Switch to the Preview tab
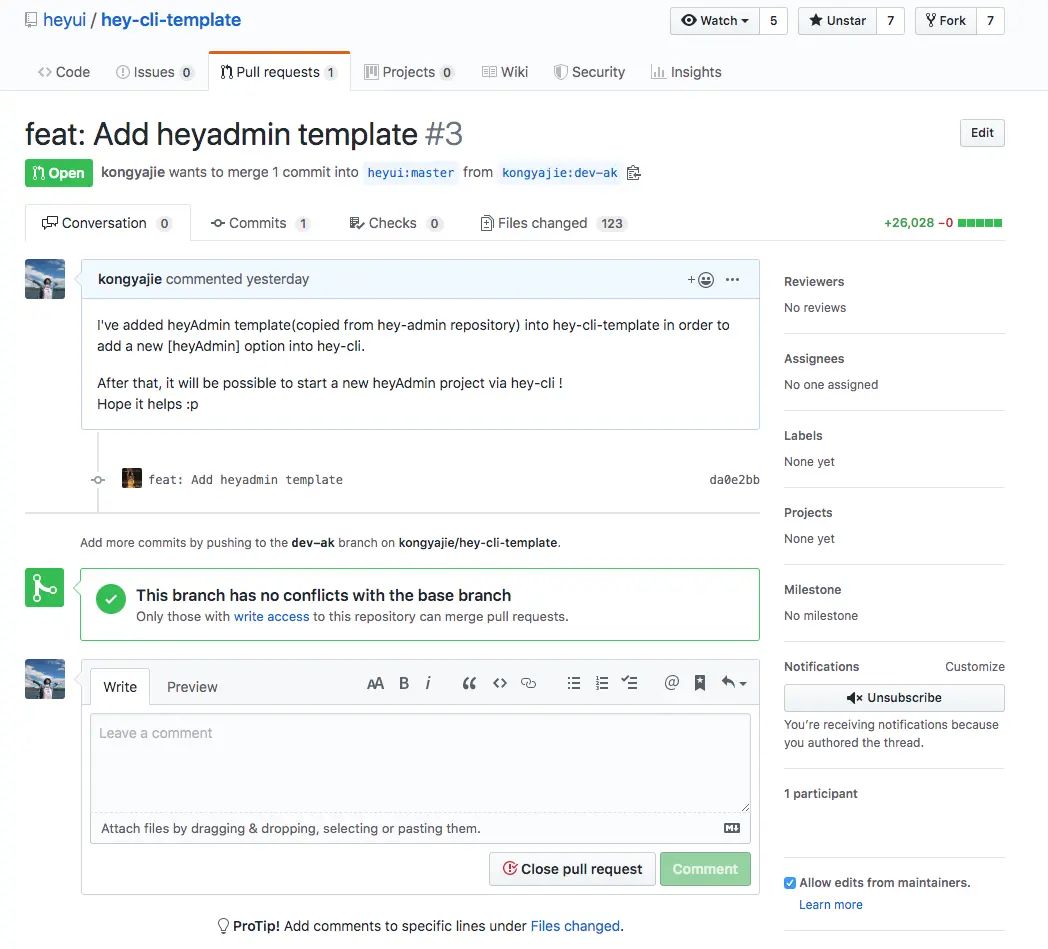 192,687
